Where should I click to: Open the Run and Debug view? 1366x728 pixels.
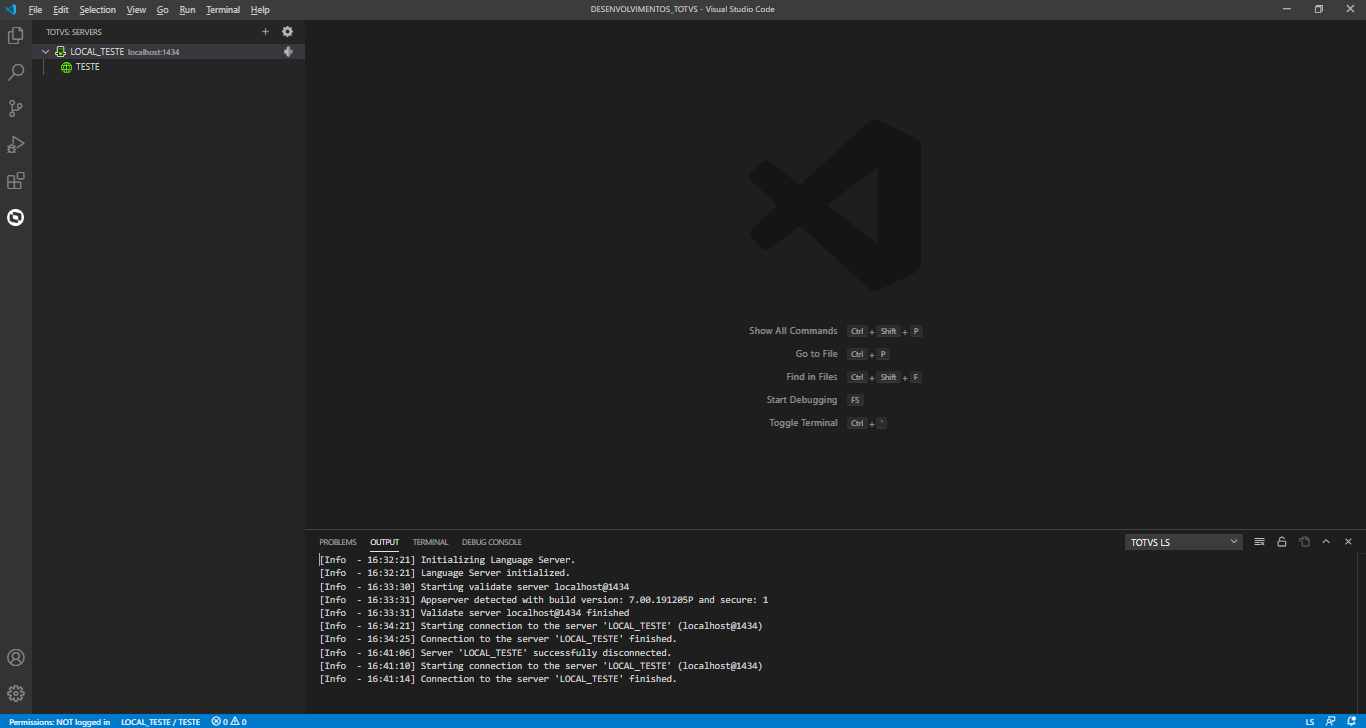(x=15, y=144)
